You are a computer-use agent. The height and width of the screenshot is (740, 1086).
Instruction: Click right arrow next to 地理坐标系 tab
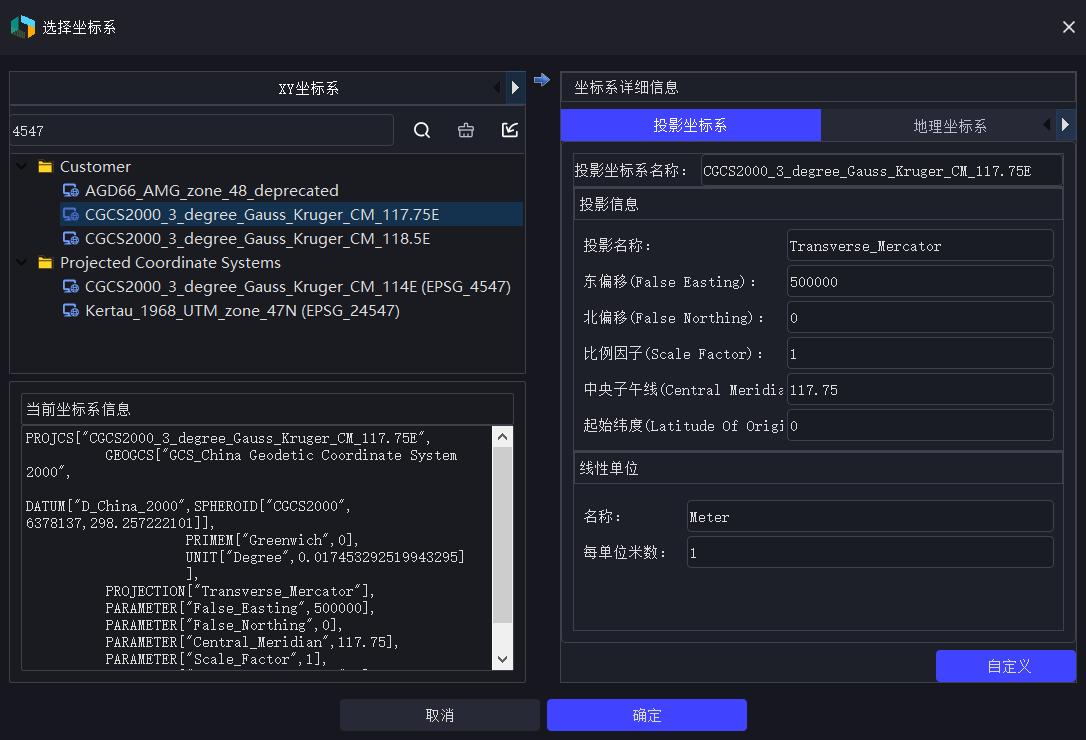(1065, 125)
